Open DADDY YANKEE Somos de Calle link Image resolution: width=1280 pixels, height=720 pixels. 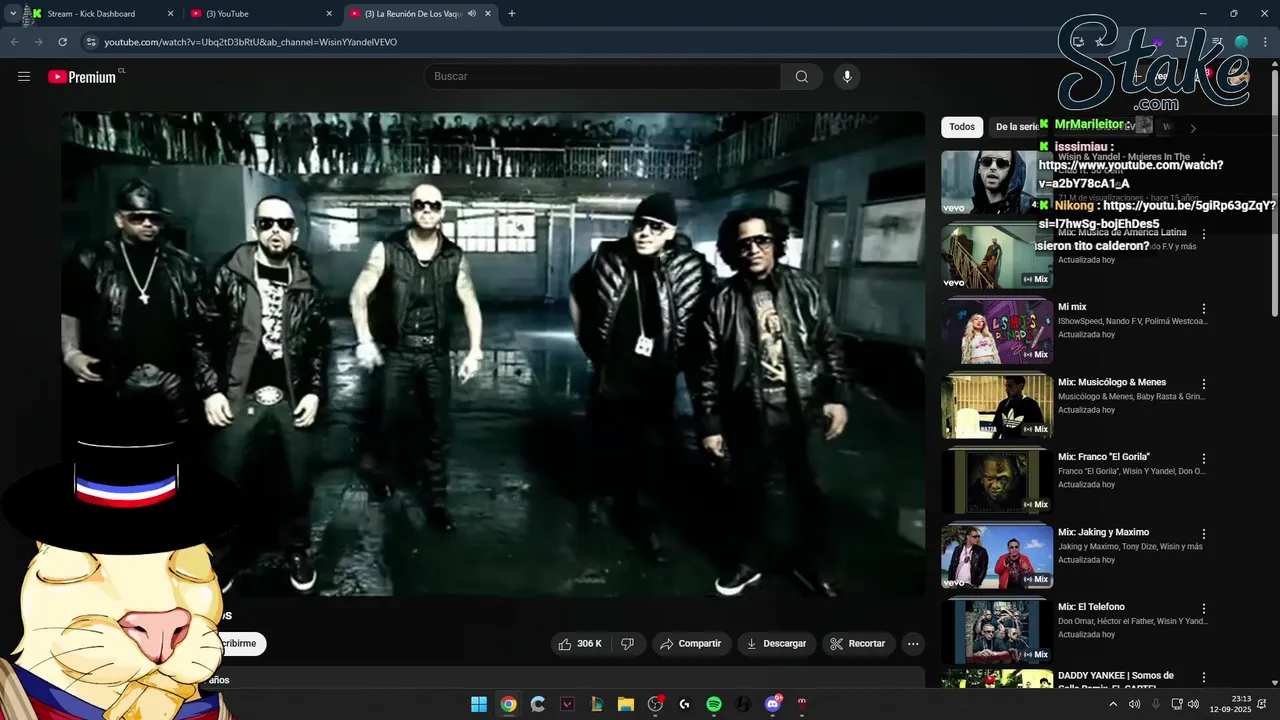1116,680
